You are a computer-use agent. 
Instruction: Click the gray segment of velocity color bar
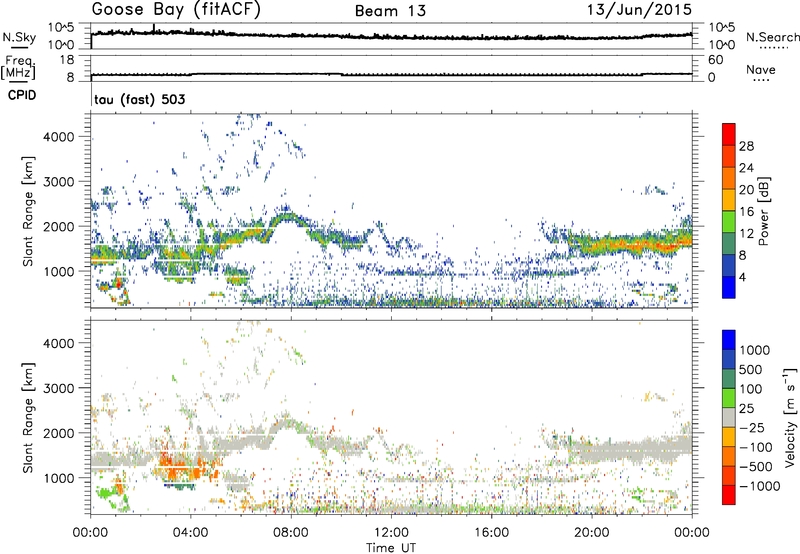729,417
